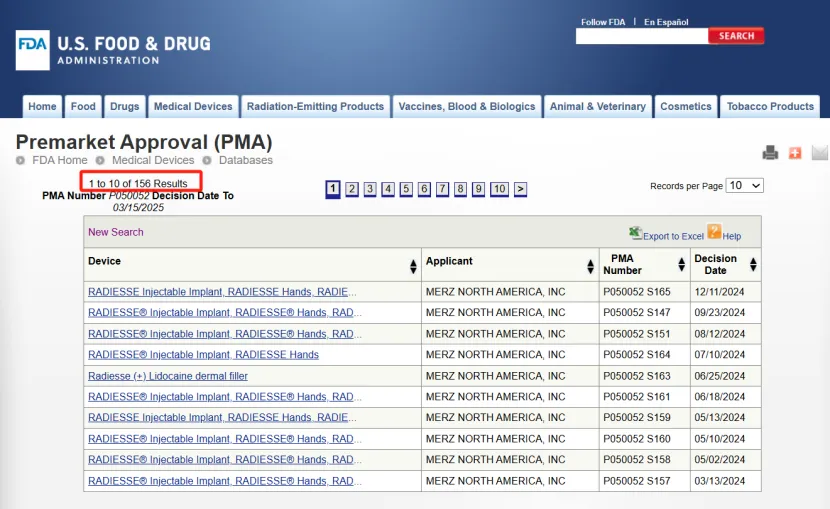Viewport: 830px width, 509px height.
Task: Go to results page 2
Action: (351, 189)
